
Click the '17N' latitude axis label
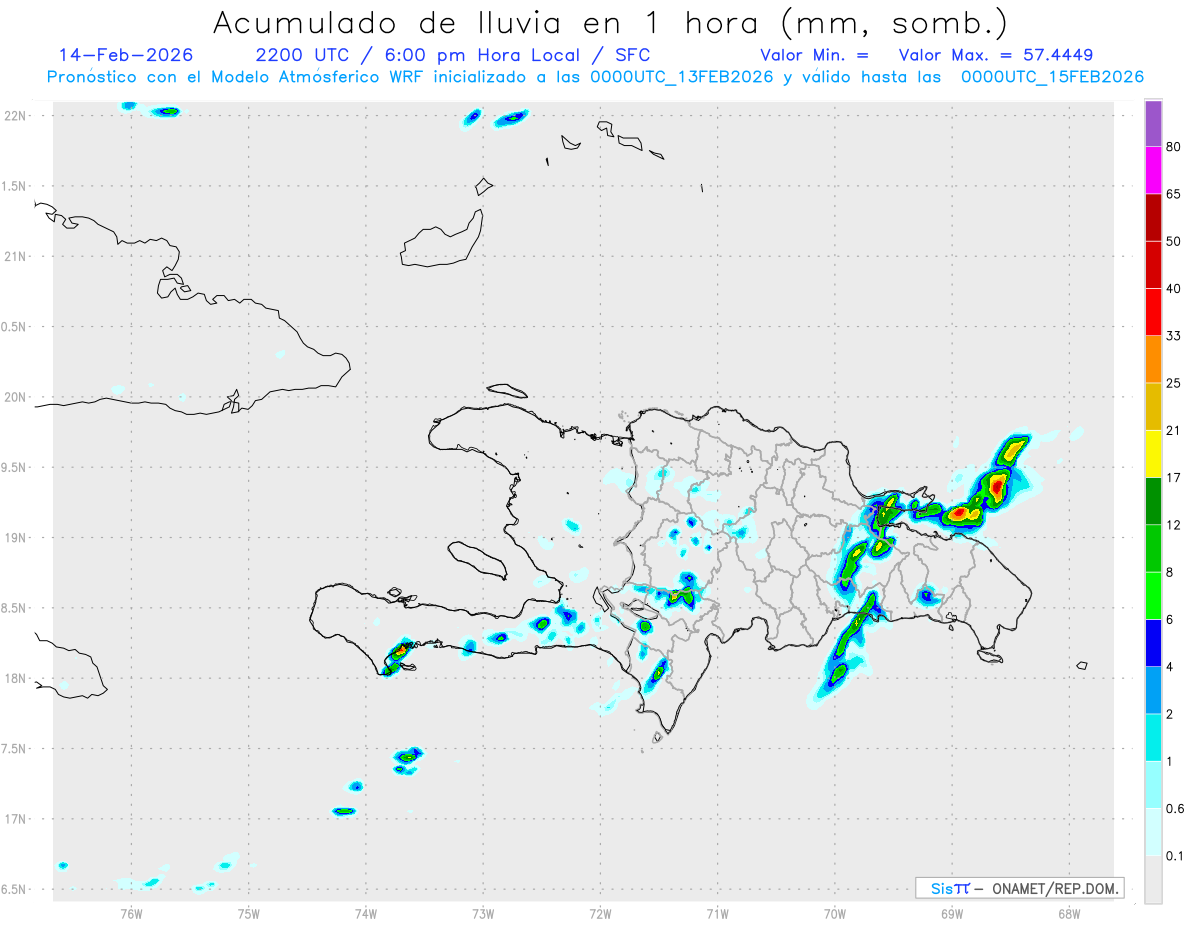point(15,819)
